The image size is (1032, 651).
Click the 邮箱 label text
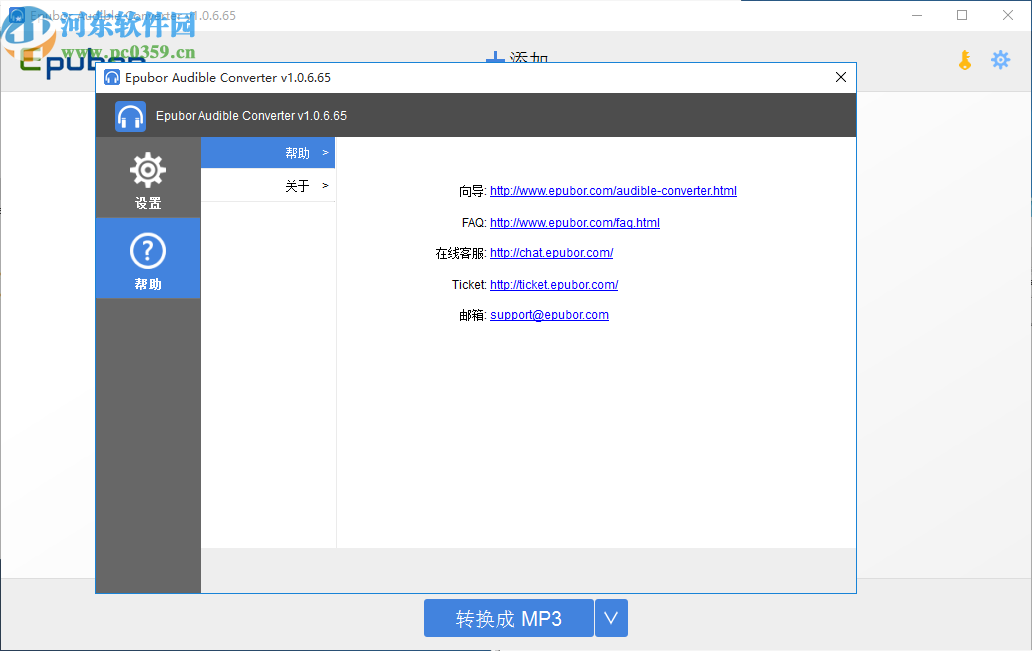click(x=471, y=315)
